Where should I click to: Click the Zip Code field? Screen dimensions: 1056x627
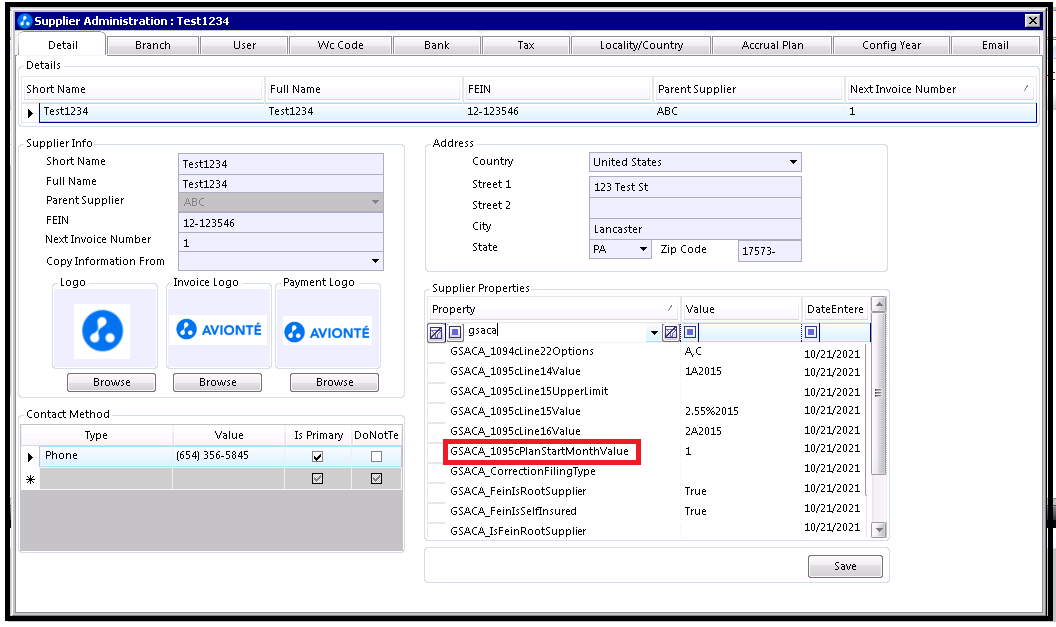pos(769,251)
